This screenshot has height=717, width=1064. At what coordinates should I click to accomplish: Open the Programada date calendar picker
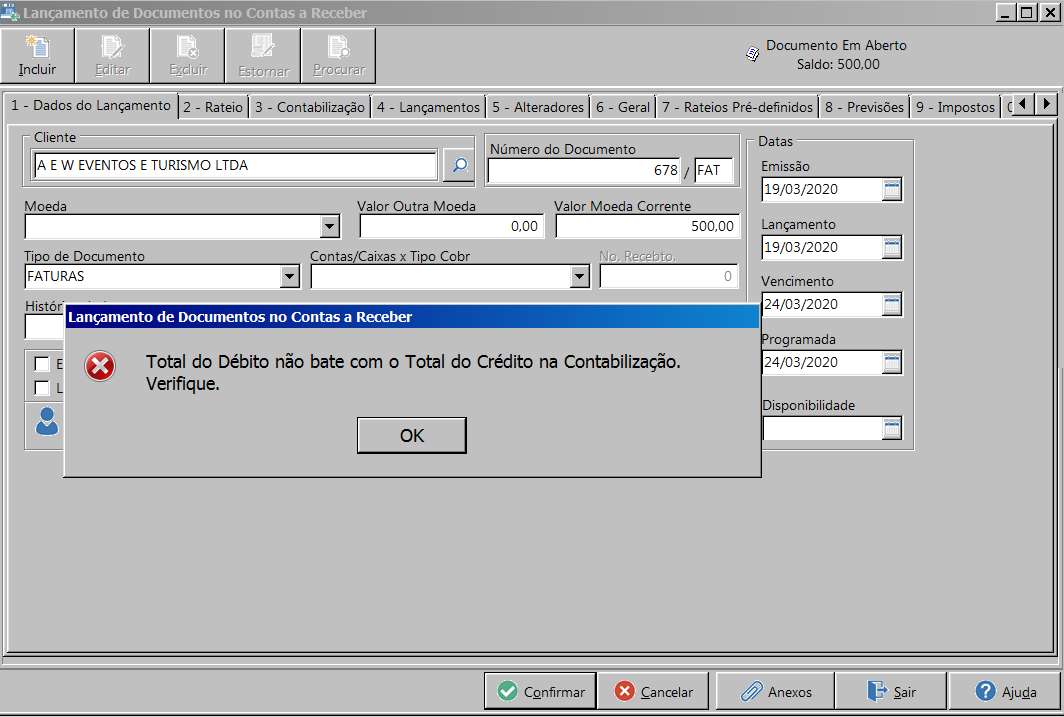[892, 362]
